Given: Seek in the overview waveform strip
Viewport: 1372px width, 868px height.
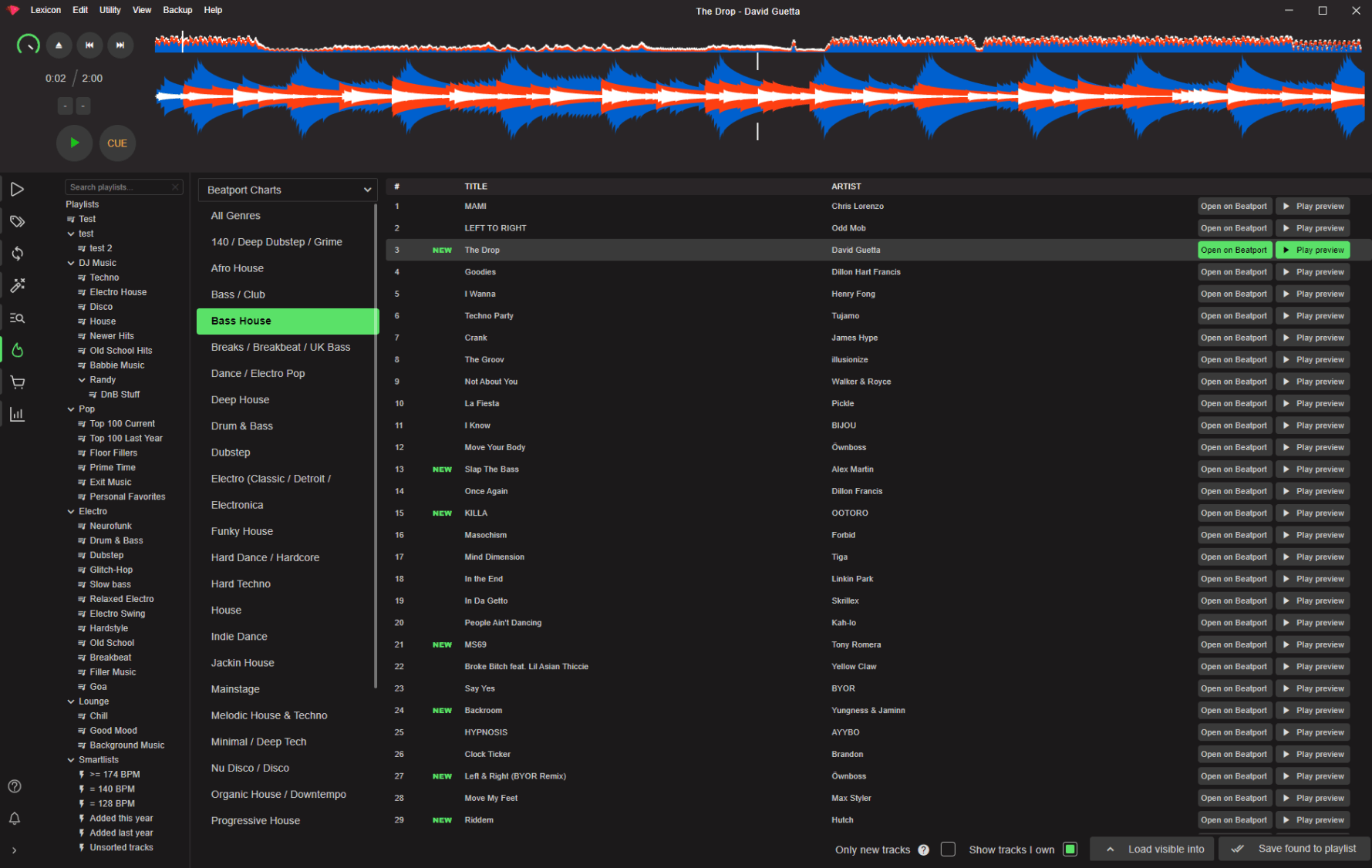Looking at the screenshot, I should pos(760,42).
